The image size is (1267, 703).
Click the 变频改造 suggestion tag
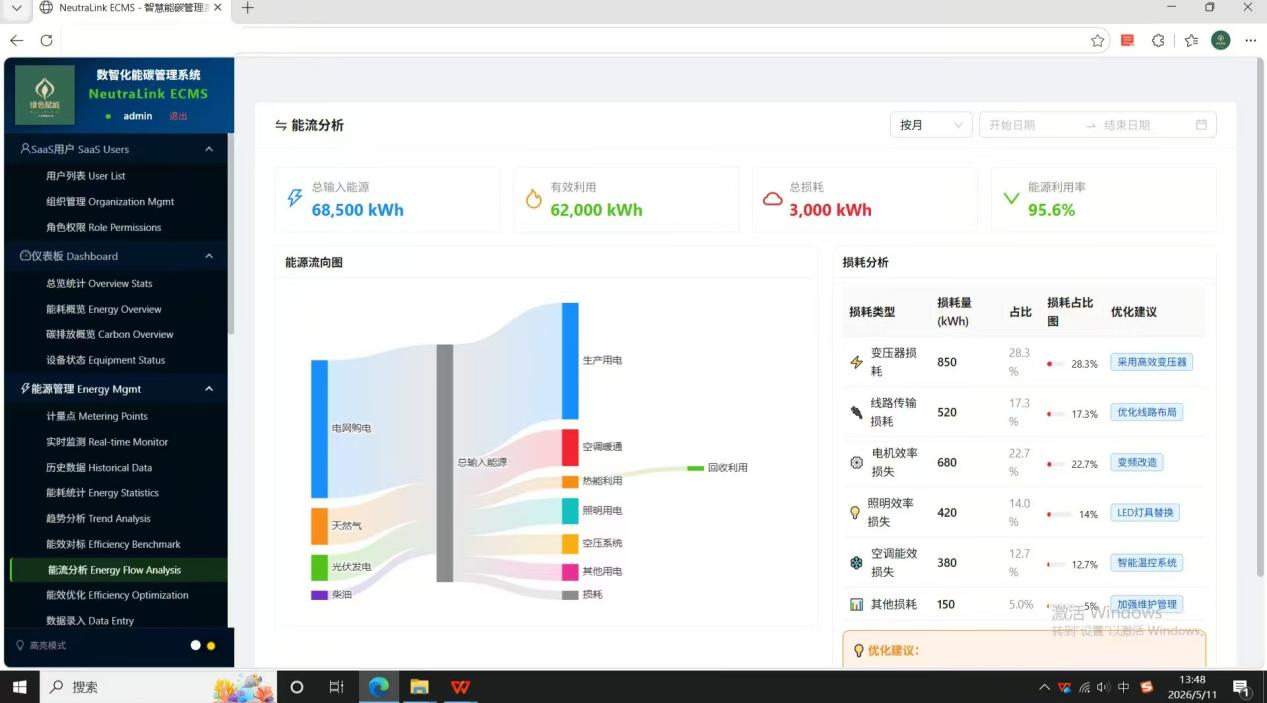[x=1136, y=462]
